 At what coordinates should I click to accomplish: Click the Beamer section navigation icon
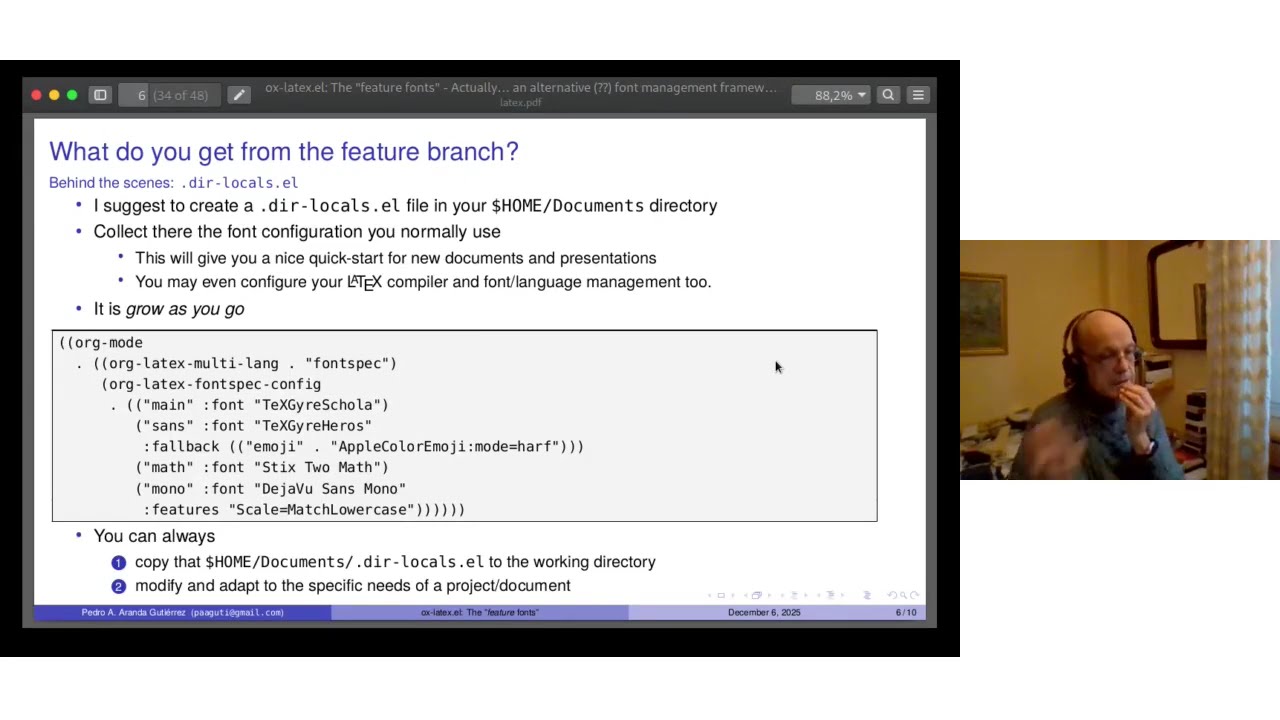tap(831, 595)
